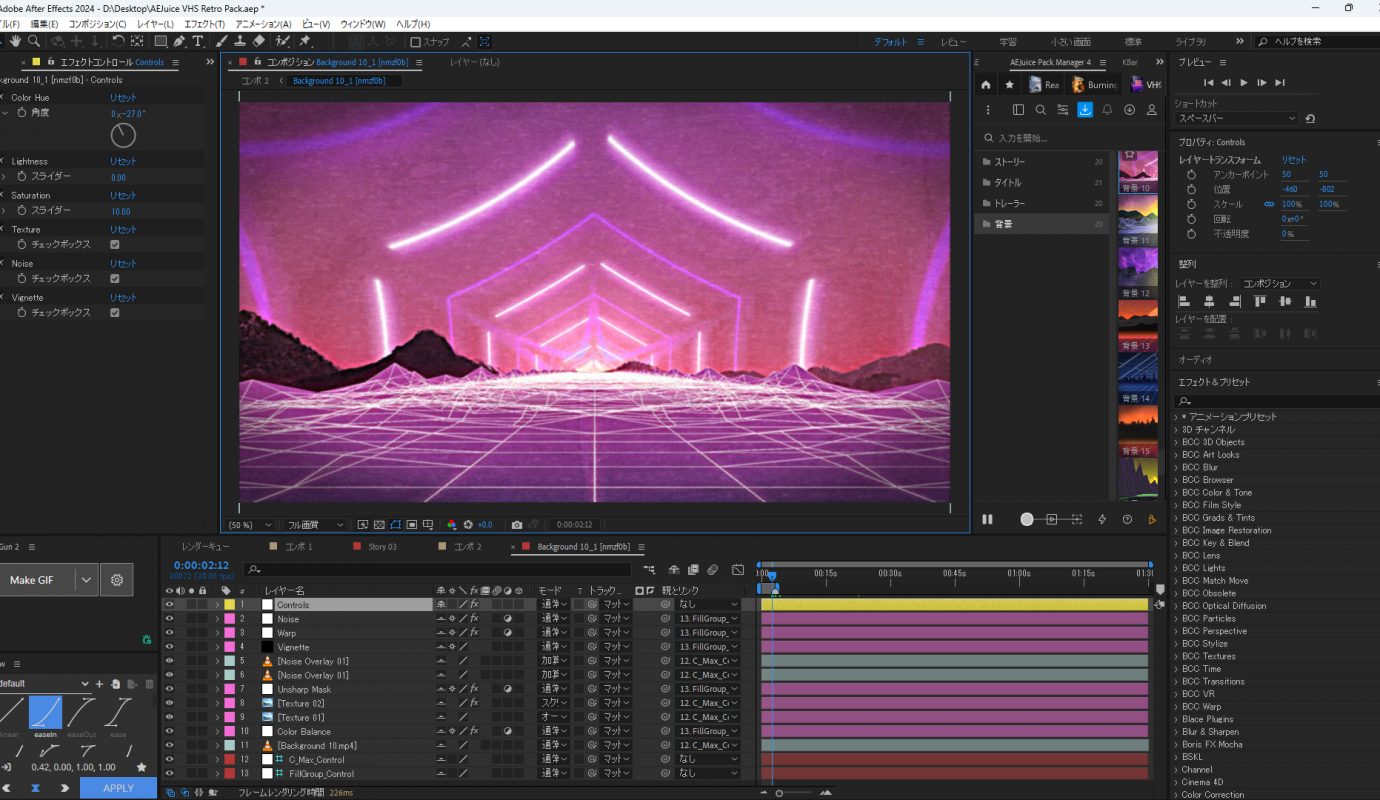Image resolution: width=1380 pixels, height=800 pixels.
Task: Open AEJuice home icon tab
Action: (986, 85)
